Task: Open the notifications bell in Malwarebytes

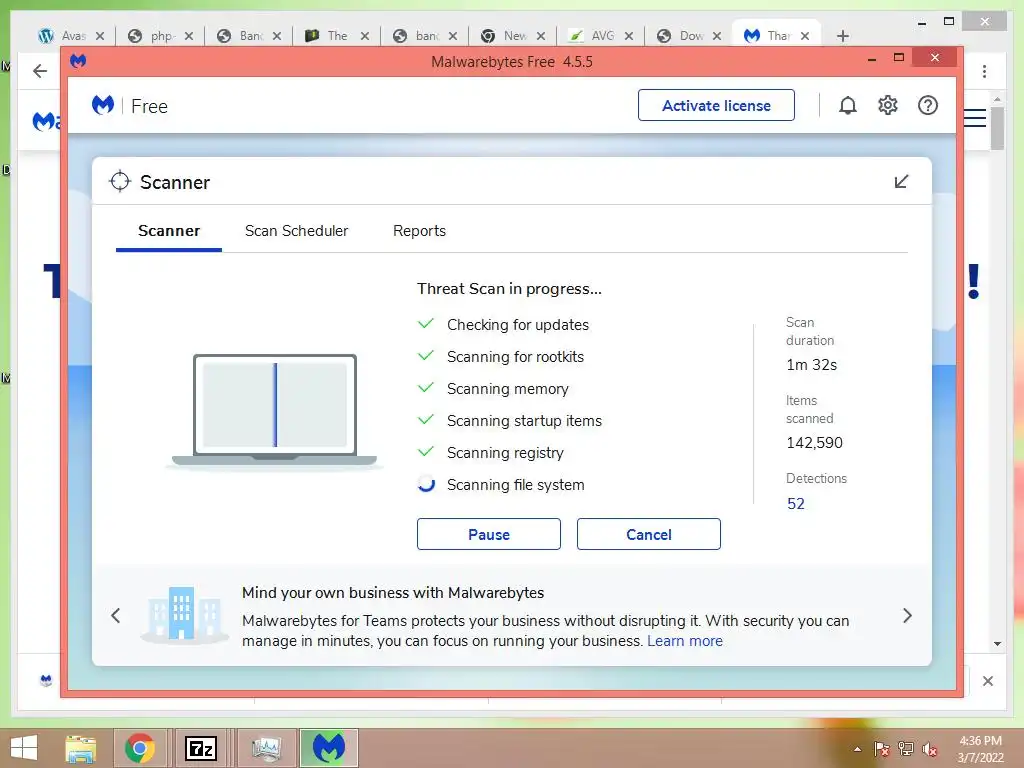Action: click(847, 105)
